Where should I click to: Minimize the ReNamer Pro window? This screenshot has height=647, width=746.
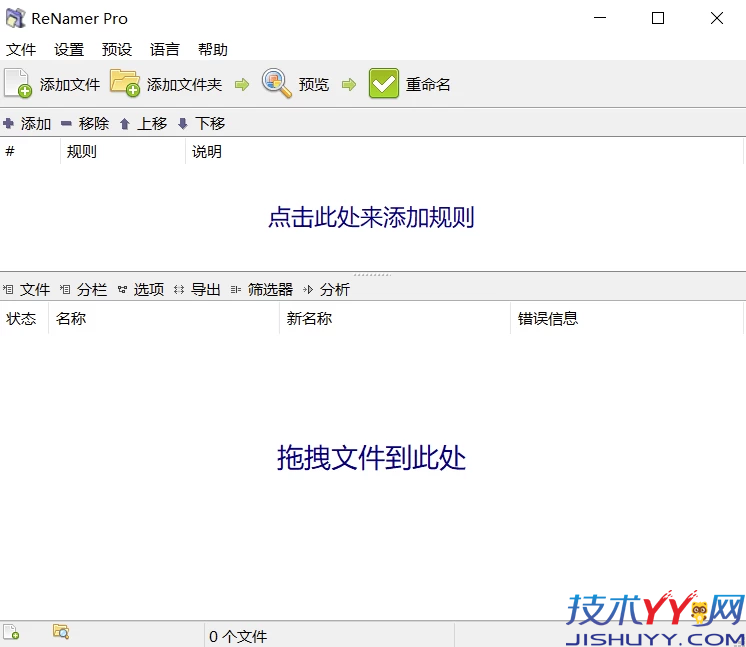click(600, 18)
